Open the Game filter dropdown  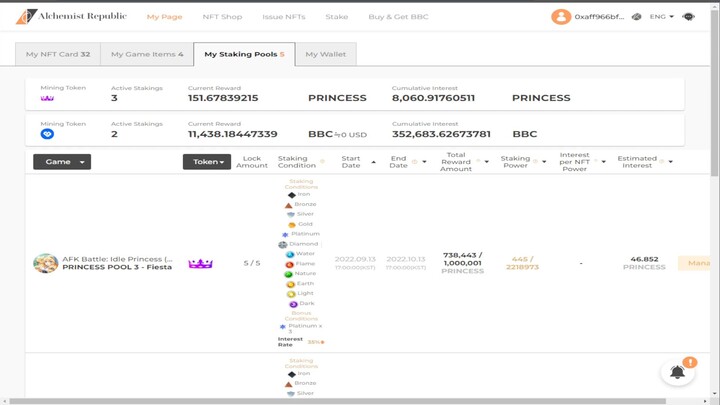pos(62,162)
